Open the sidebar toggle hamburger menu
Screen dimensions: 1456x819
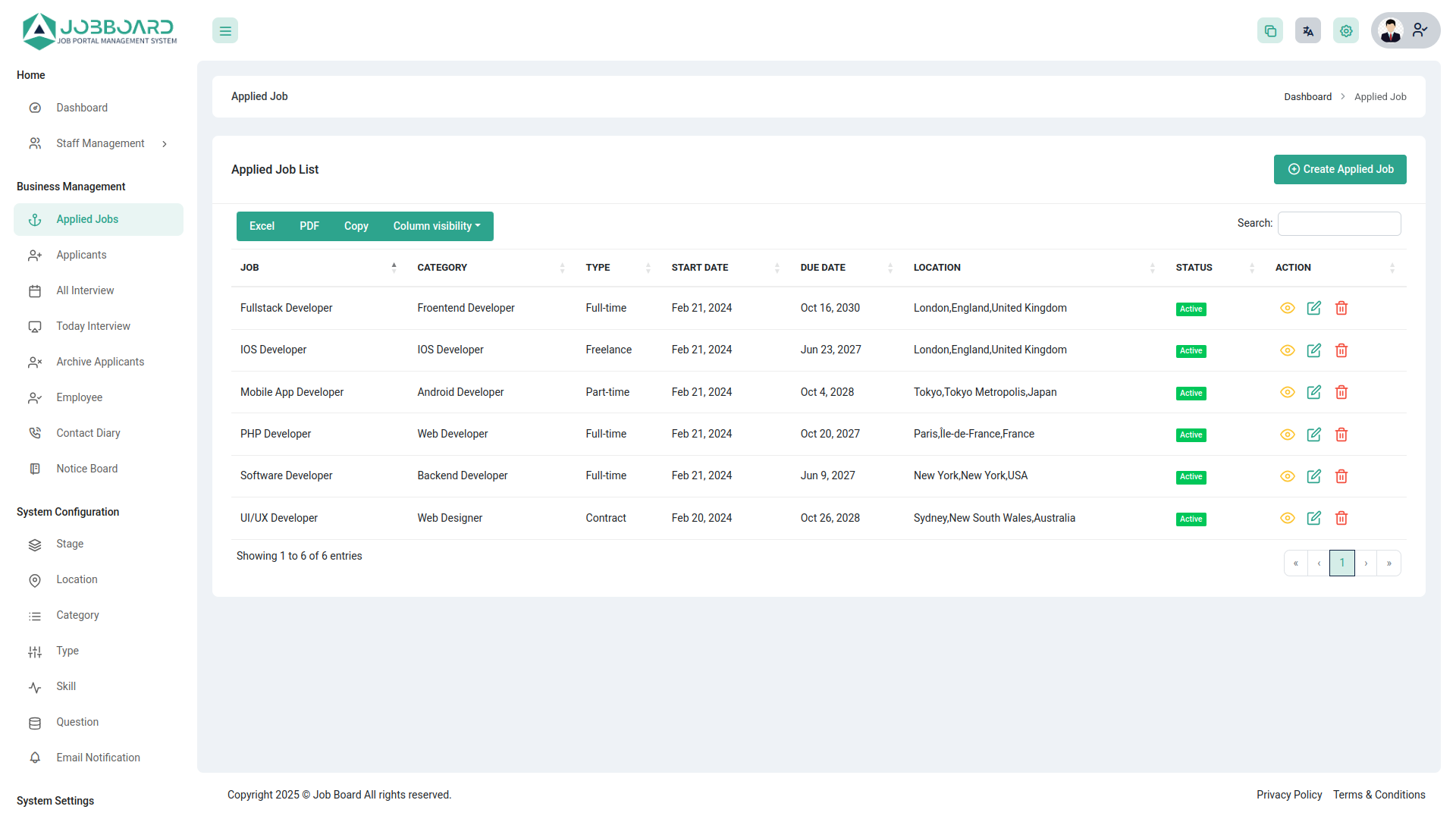224,30
